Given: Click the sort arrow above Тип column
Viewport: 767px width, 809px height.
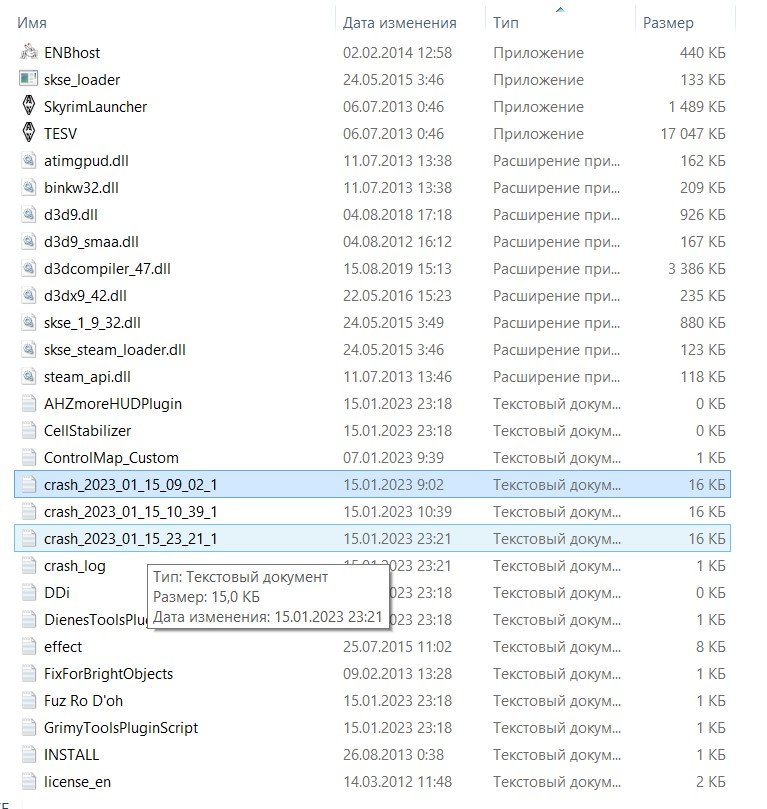Looking at the screenshot, I should [559, 9].
